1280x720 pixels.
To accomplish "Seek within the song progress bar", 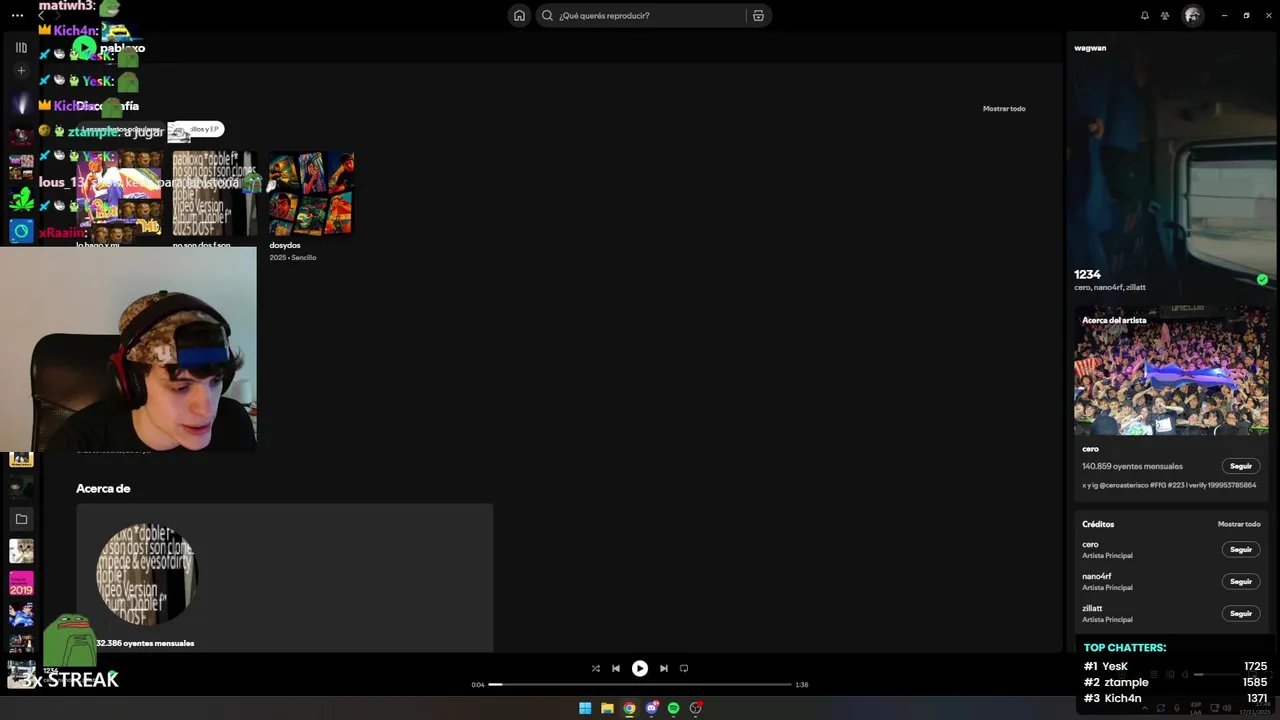I will pos(640,684).
